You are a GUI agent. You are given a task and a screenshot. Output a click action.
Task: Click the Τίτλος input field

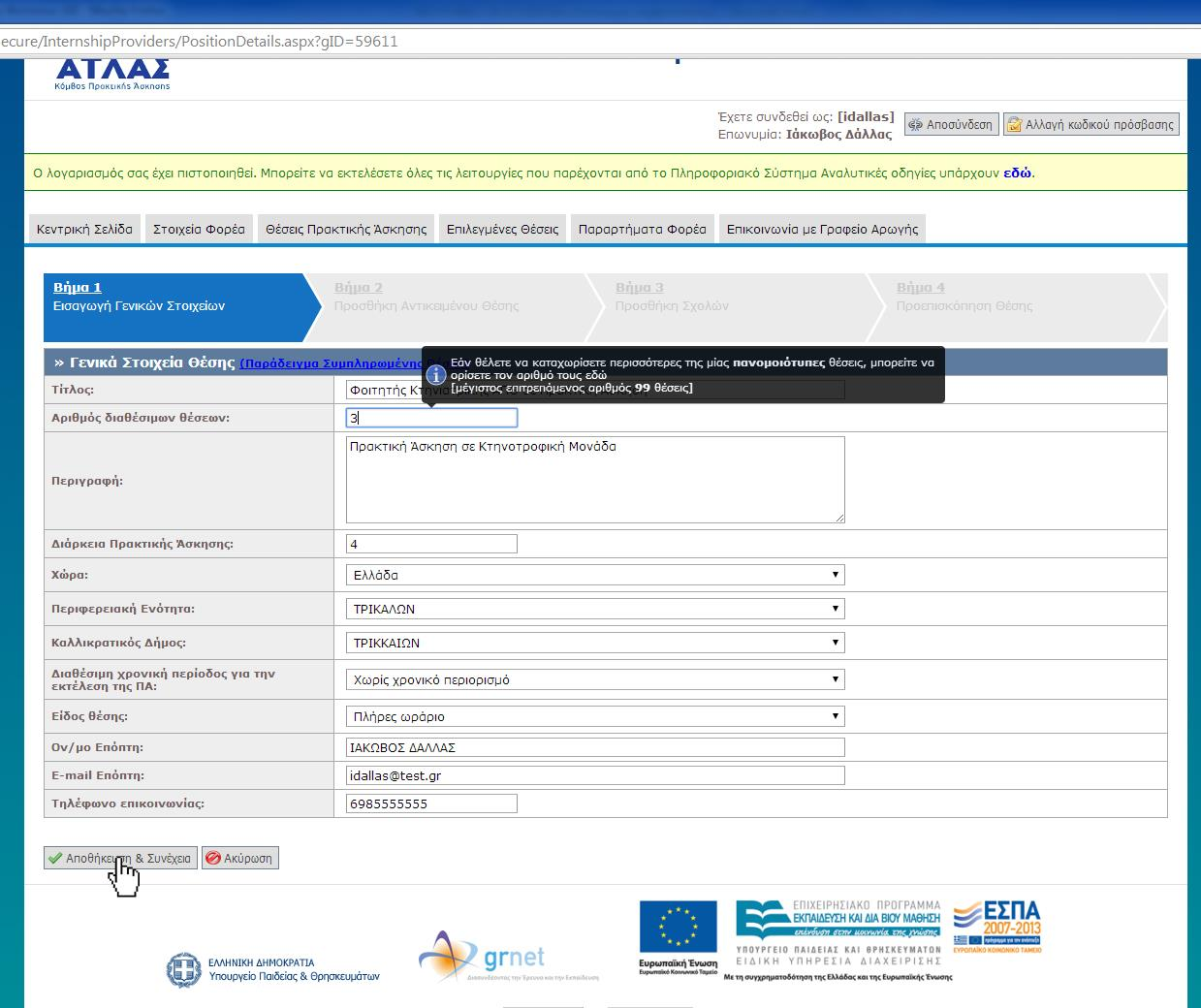click(595, 390)
